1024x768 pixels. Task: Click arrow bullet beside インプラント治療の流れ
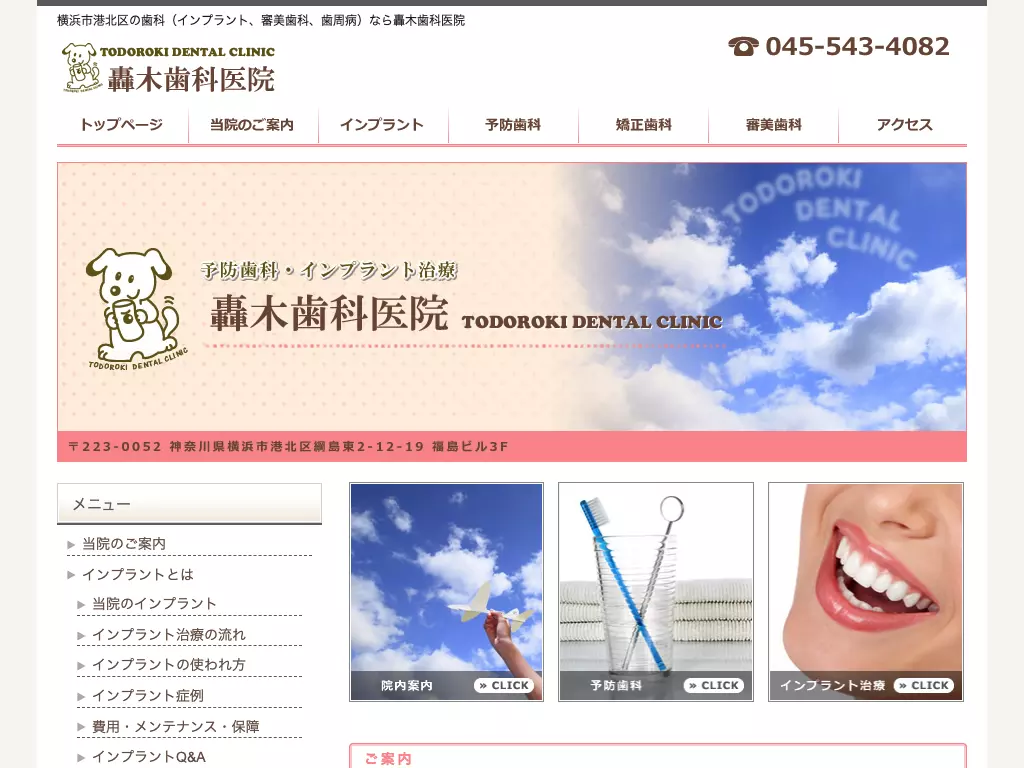81,635
